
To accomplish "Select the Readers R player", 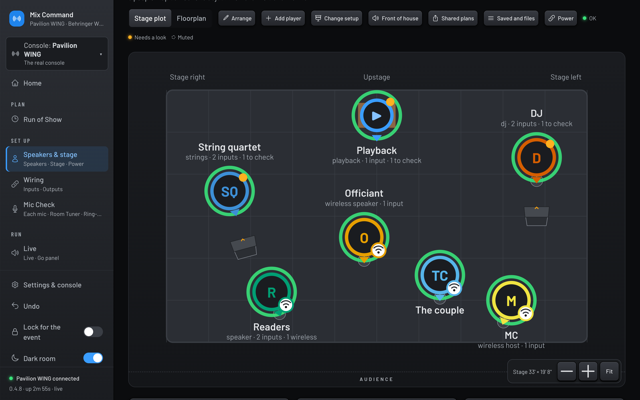I will pyautogui.click(x=271, y=292).
